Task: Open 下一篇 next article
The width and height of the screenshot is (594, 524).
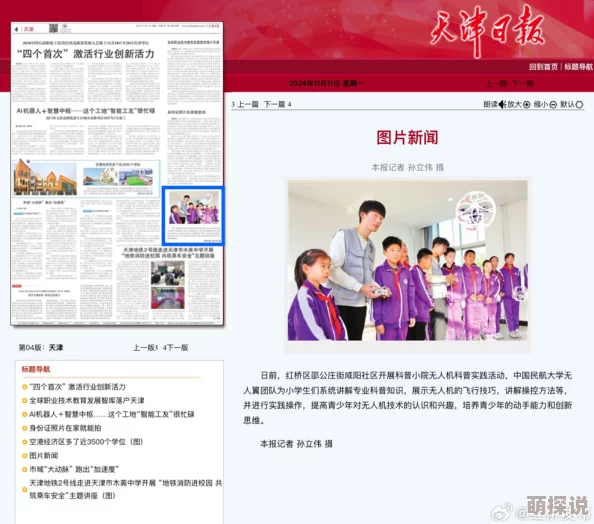Action: click(274, 104)
